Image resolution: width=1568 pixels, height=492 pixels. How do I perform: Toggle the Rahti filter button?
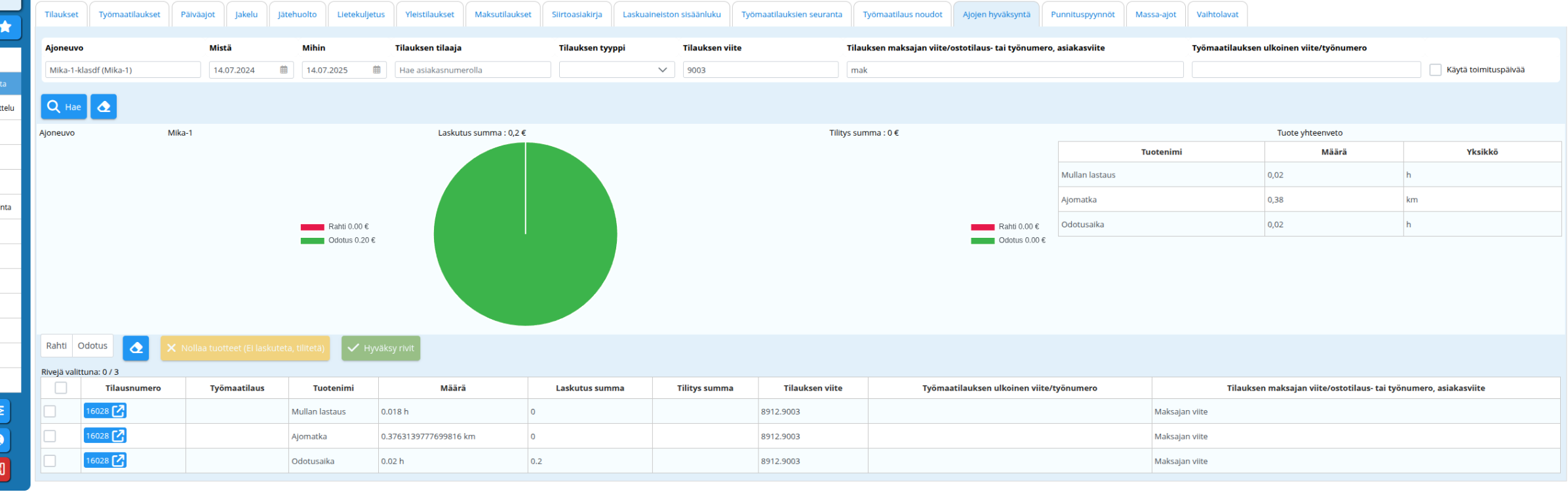pyautogui.click(x=56, y=346)
